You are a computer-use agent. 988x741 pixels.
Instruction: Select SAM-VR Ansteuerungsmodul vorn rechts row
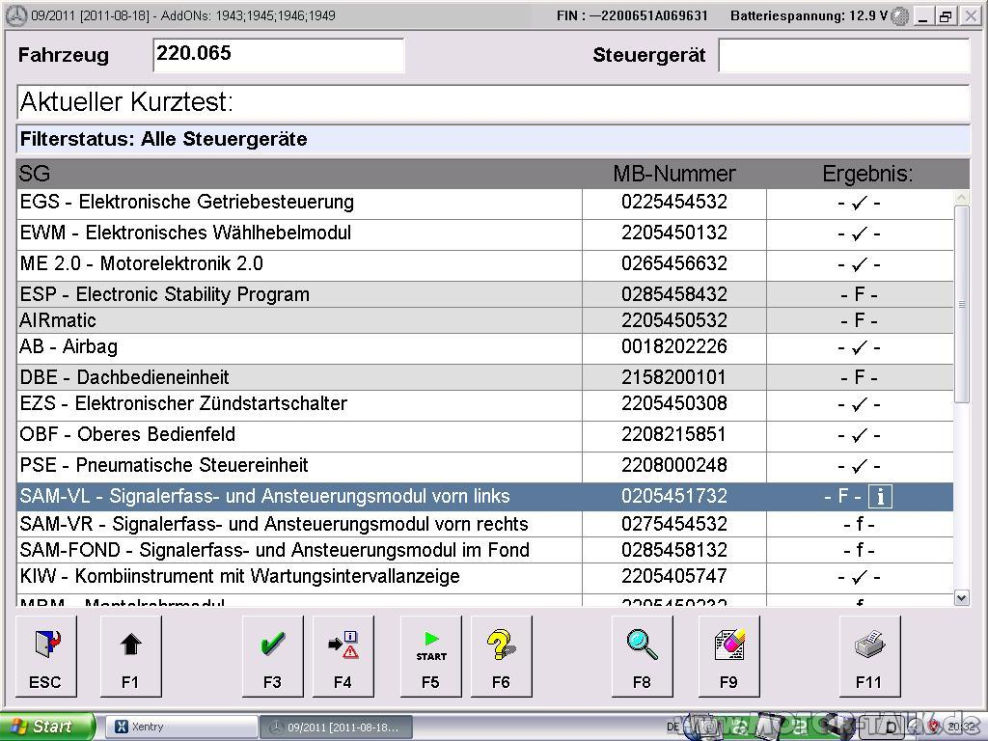485,524
